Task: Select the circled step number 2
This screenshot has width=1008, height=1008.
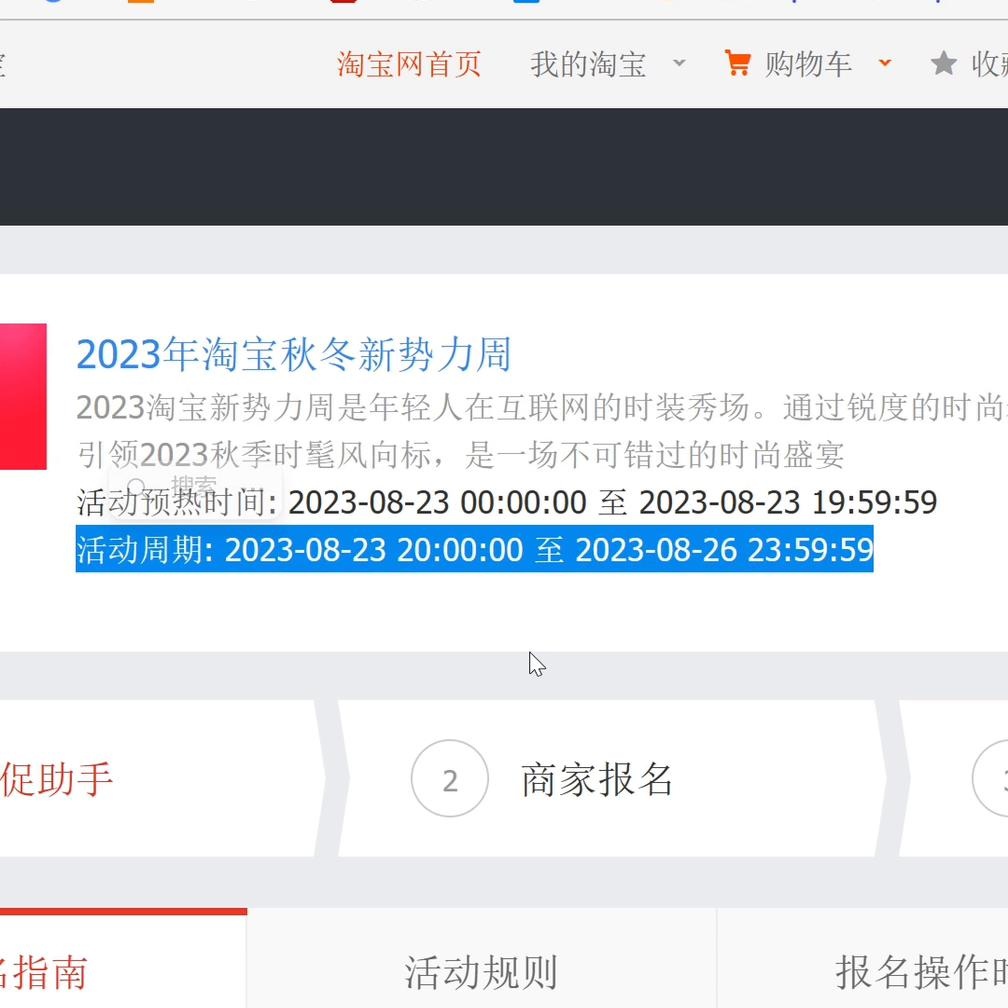Action: (x=450, y=778)
